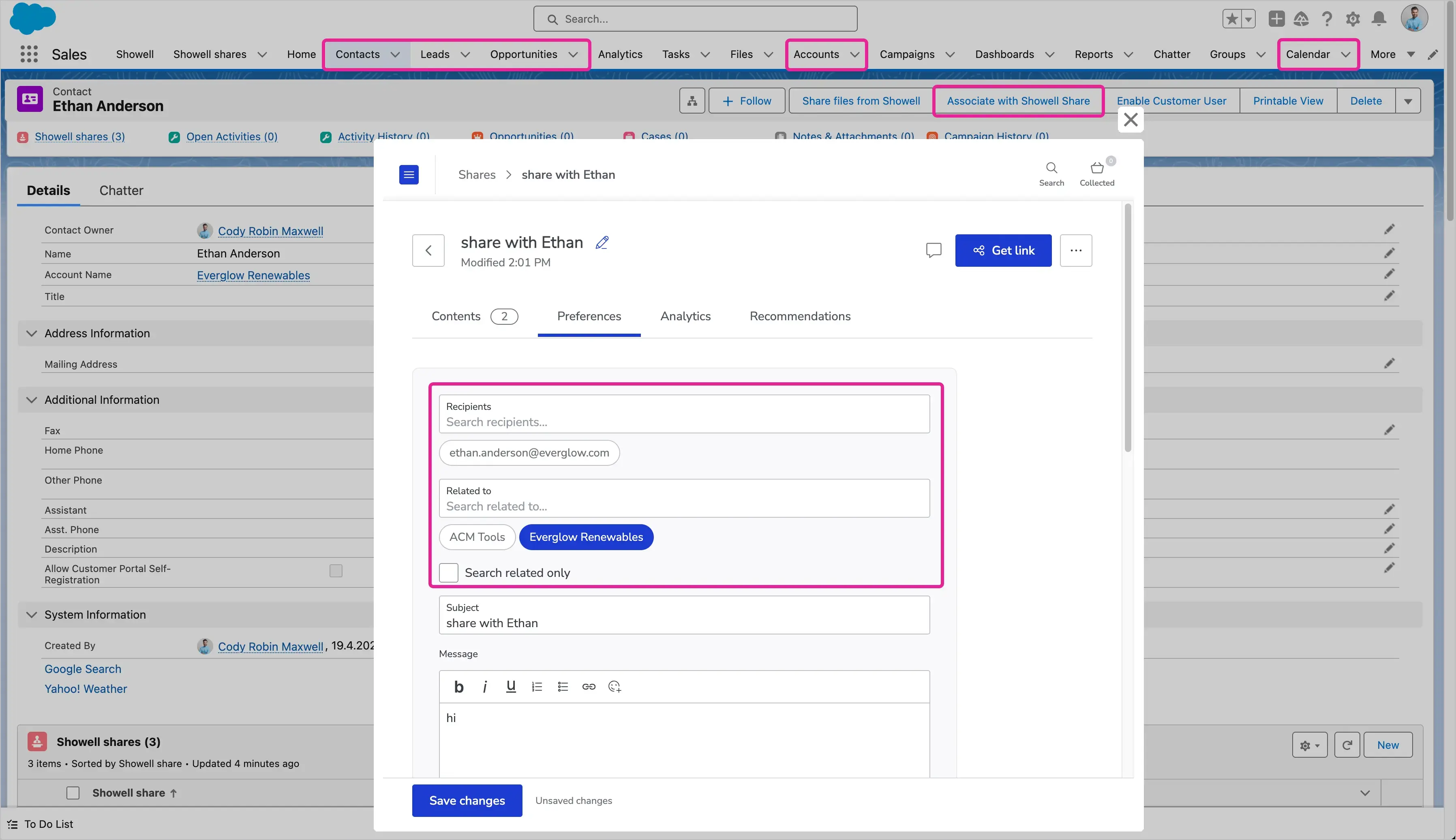Screen dimensions: 1456x840
Task: Toggle the ACM Tools related pill
Action: click(477, 537)
